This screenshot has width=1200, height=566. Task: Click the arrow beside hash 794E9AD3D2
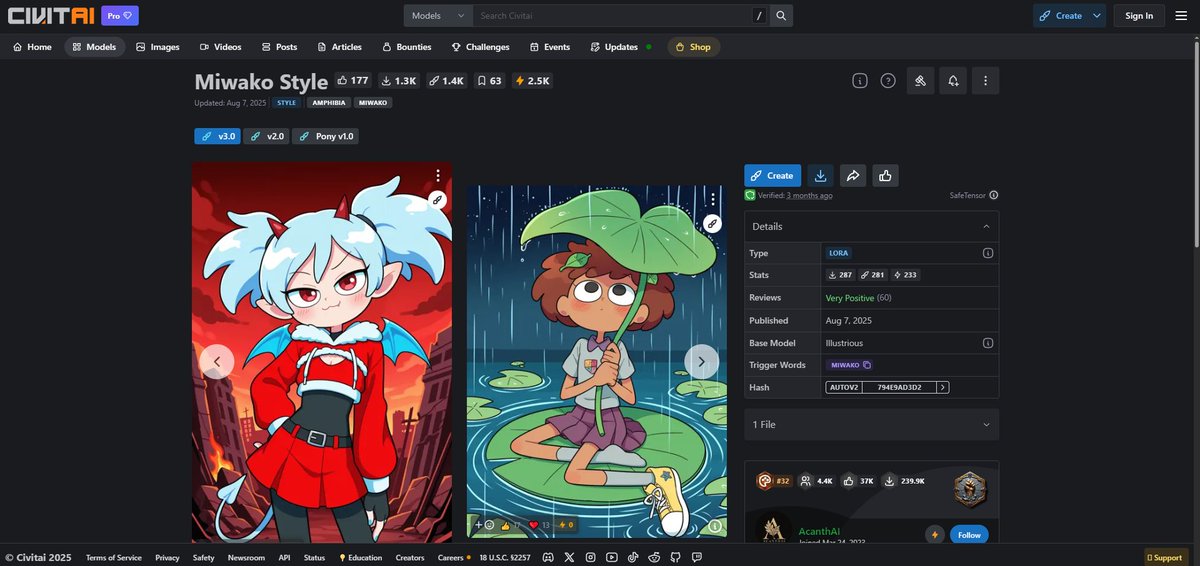pyautogui.click(x=942, y=387)
